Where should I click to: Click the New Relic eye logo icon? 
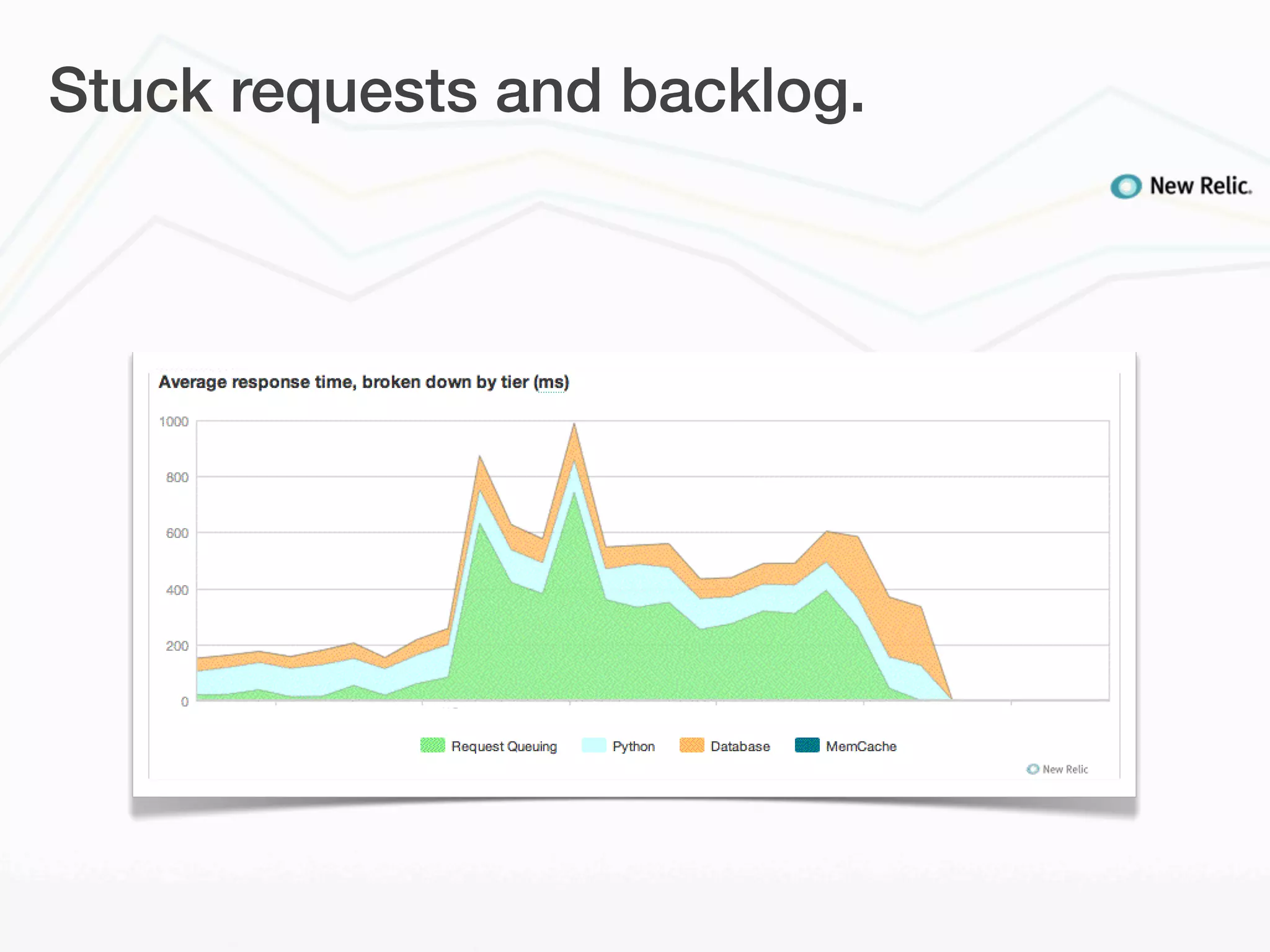click(1126, 186)
